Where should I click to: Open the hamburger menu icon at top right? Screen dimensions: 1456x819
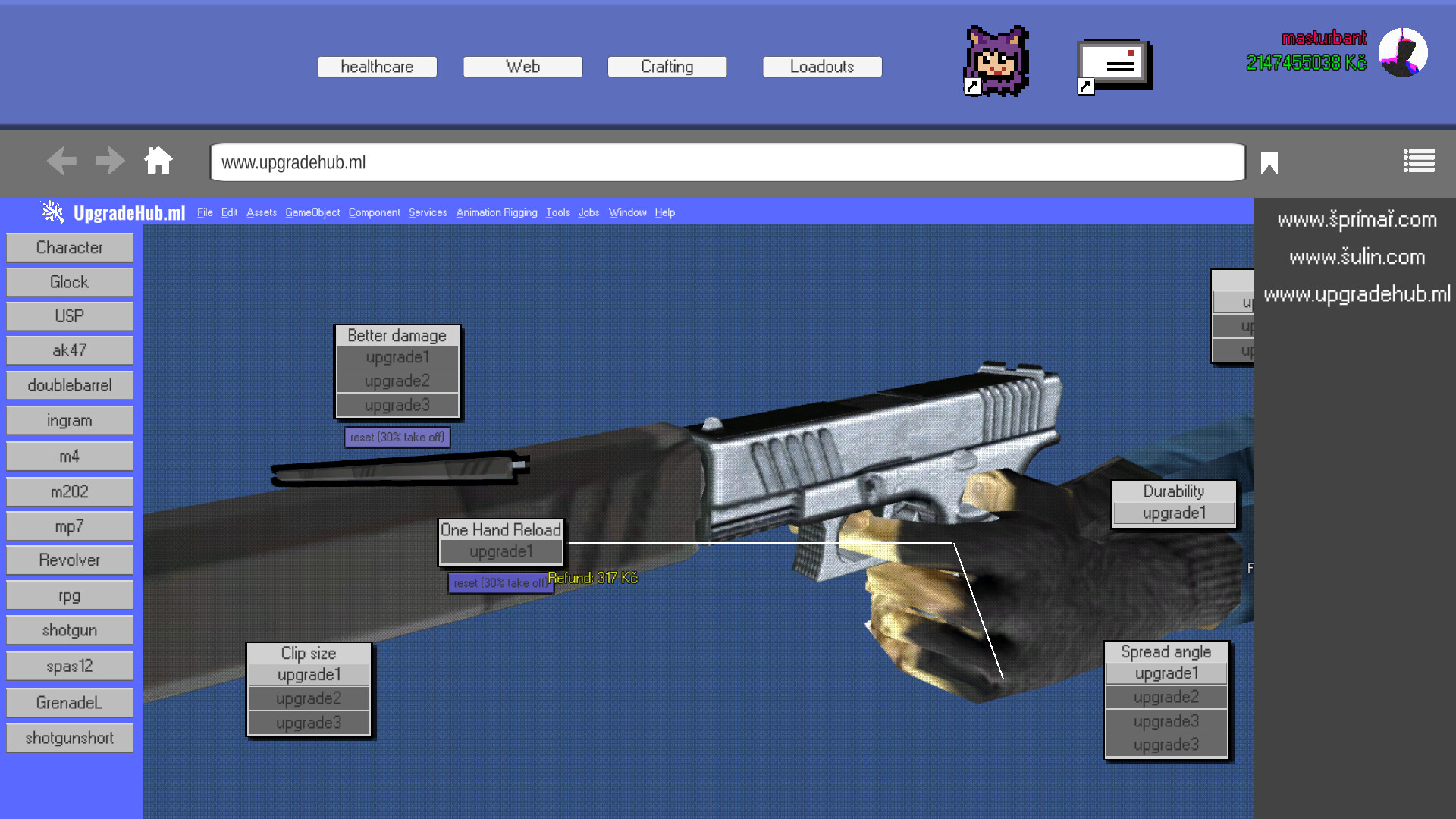click(x=1419, y=161)
